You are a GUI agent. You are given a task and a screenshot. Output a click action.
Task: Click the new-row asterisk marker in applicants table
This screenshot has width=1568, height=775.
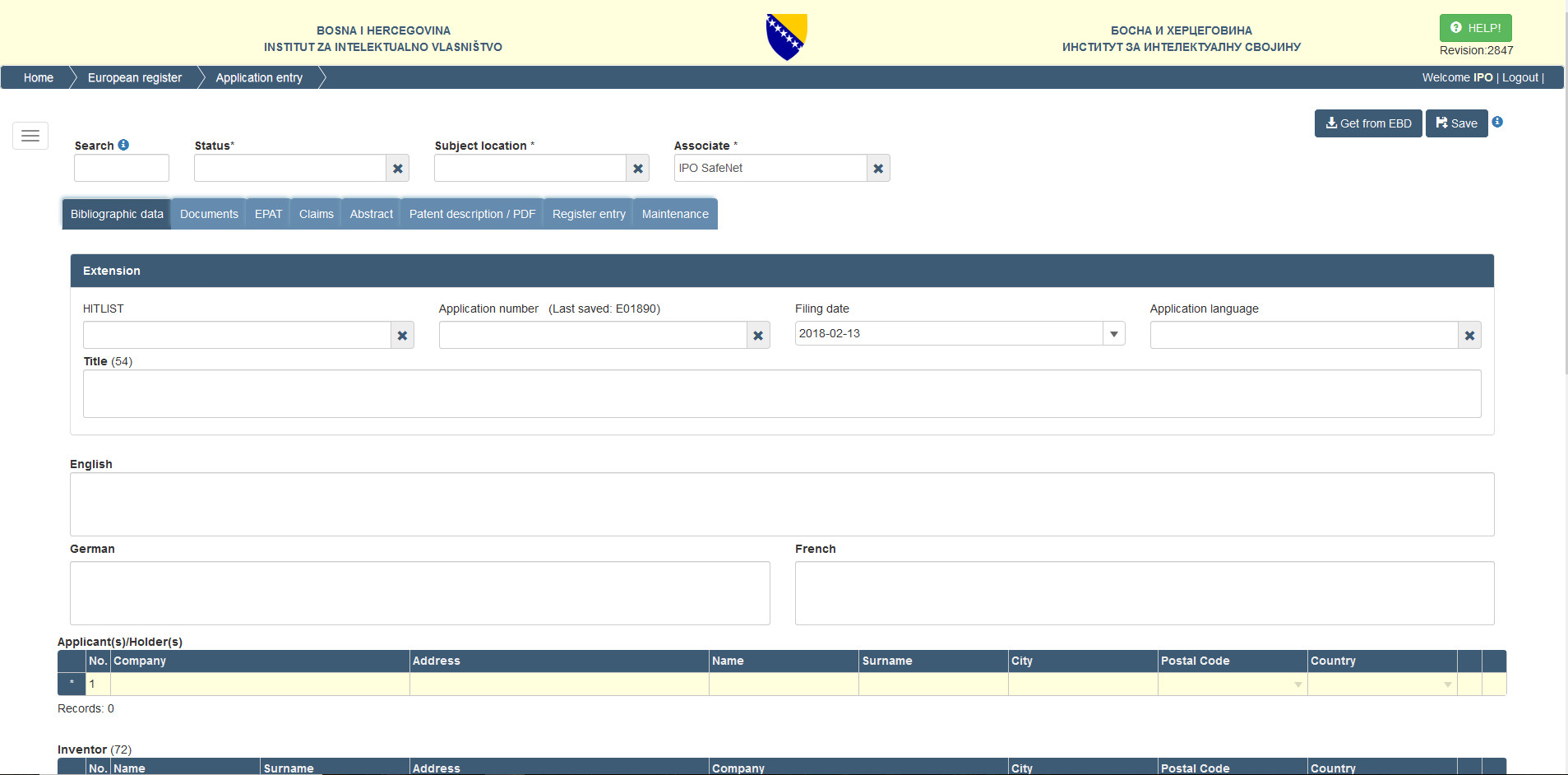pyautogui.click(x=72, y=685)
